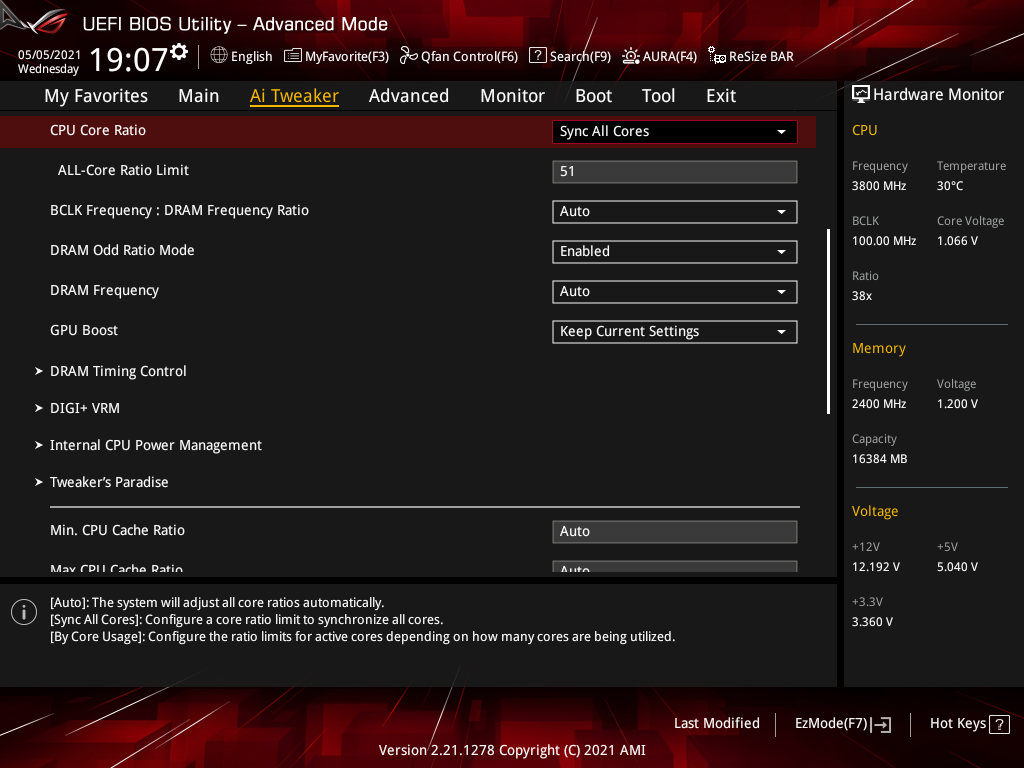Select the ALL-Core Ratio Limit label

click(123, 170)
